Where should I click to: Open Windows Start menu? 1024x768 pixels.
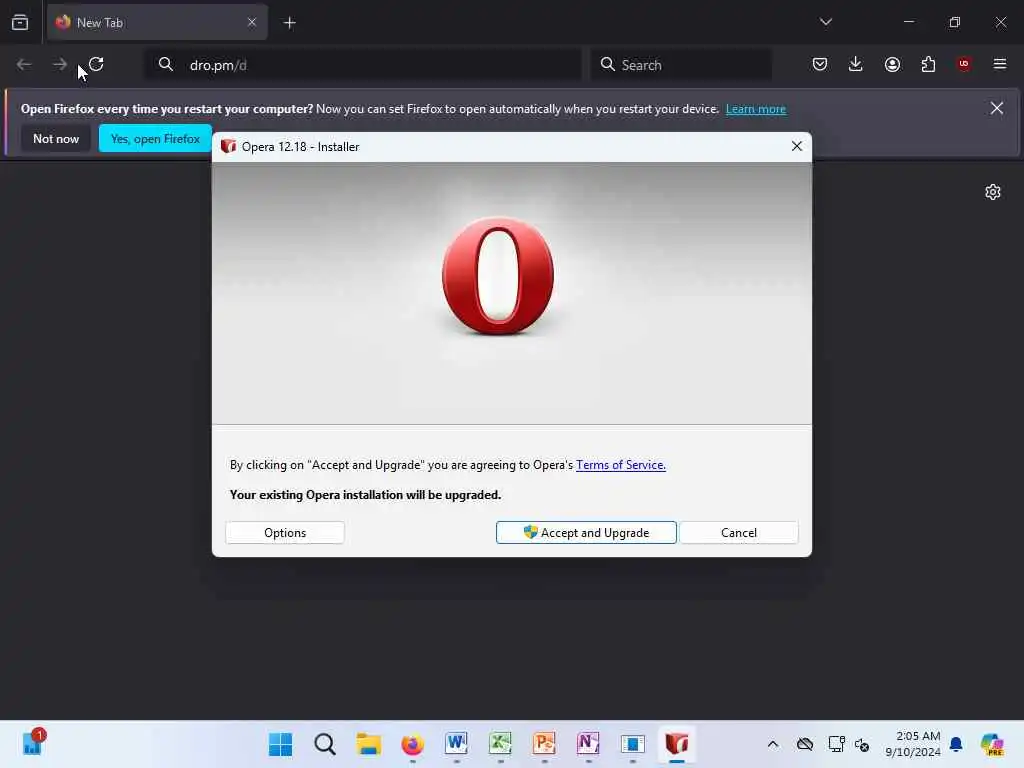tap(281, 744)
